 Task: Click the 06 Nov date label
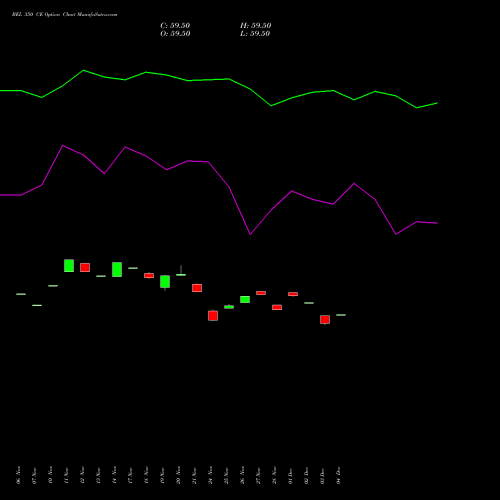[x=18, y=475]
